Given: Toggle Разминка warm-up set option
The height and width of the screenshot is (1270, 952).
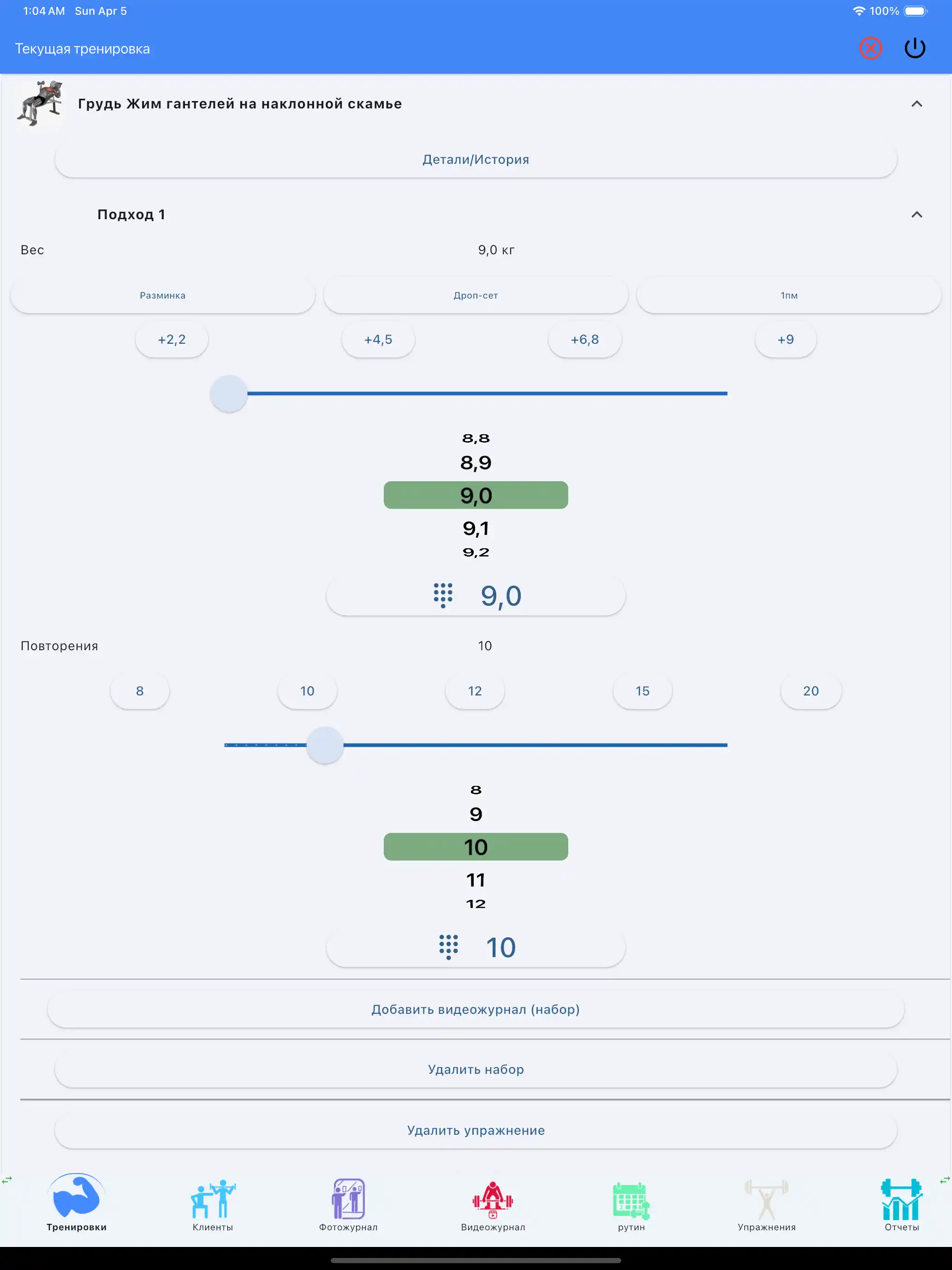Looking at the screenshot, I should point(162,295).
